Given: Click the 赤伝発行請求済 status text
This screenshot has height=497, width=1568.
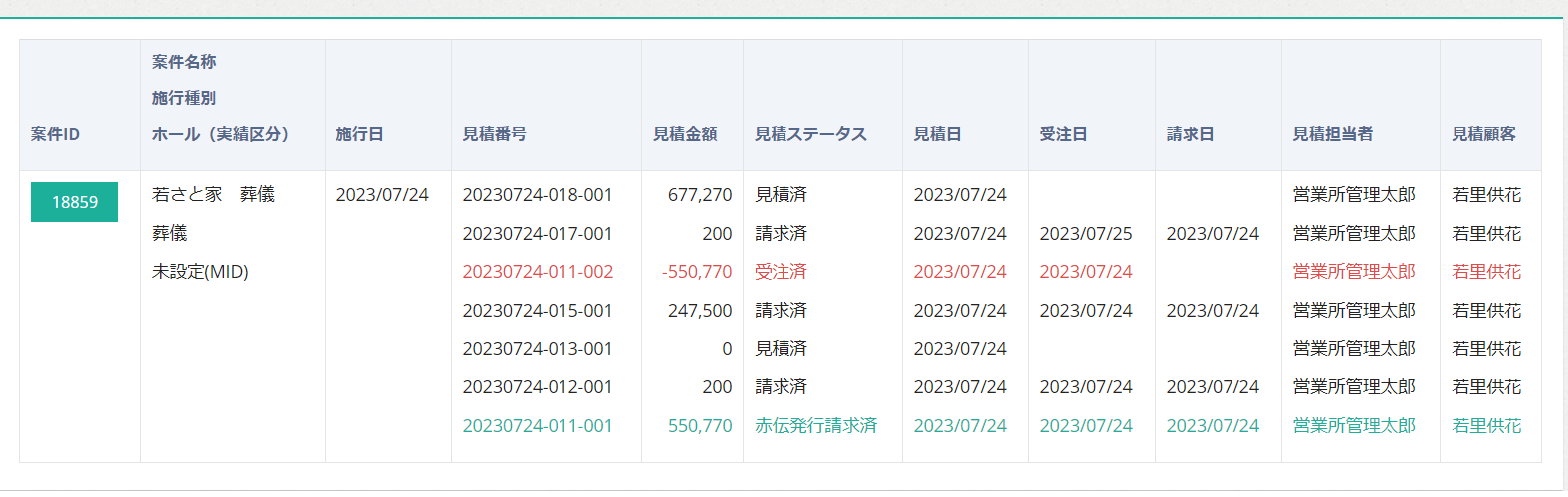Looking at the screenshot, I should click(x=816, y=426).
